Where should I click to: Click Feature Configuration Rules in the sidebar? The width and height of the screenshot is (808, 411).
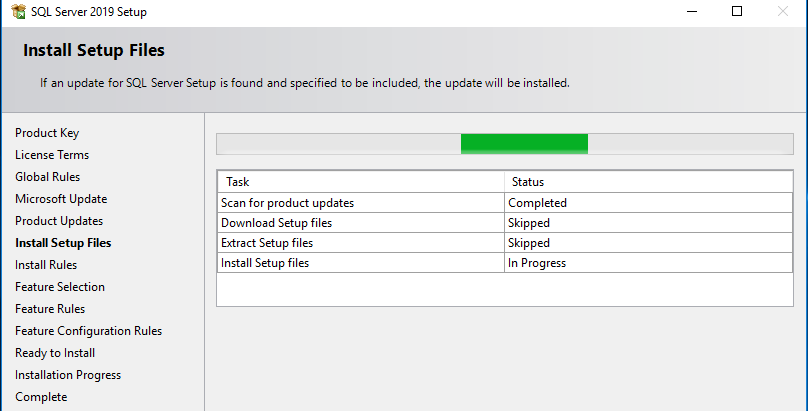click(88, 331)
